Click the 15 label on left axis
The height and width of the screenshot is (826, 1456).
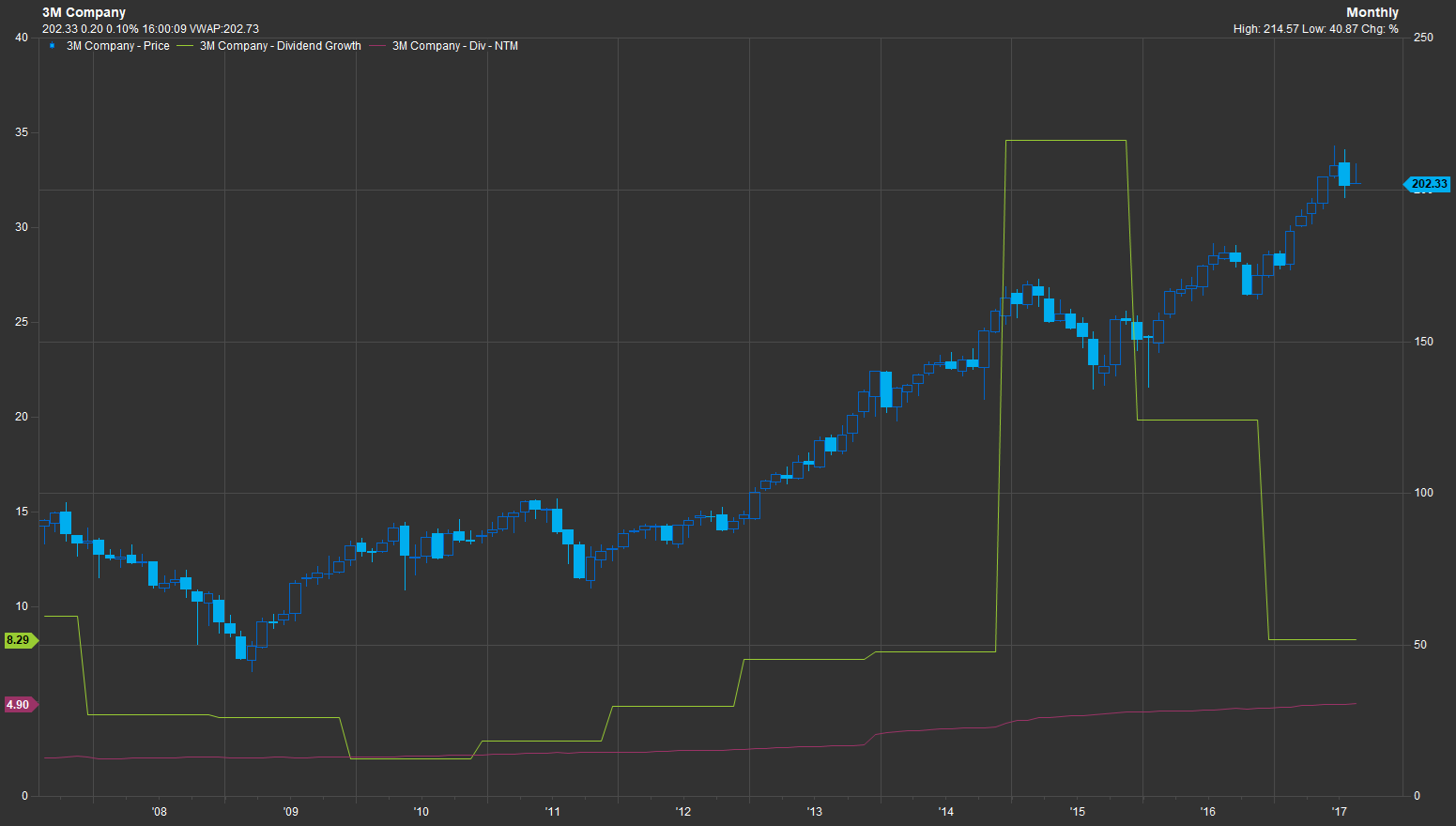(x=22, y=512)
